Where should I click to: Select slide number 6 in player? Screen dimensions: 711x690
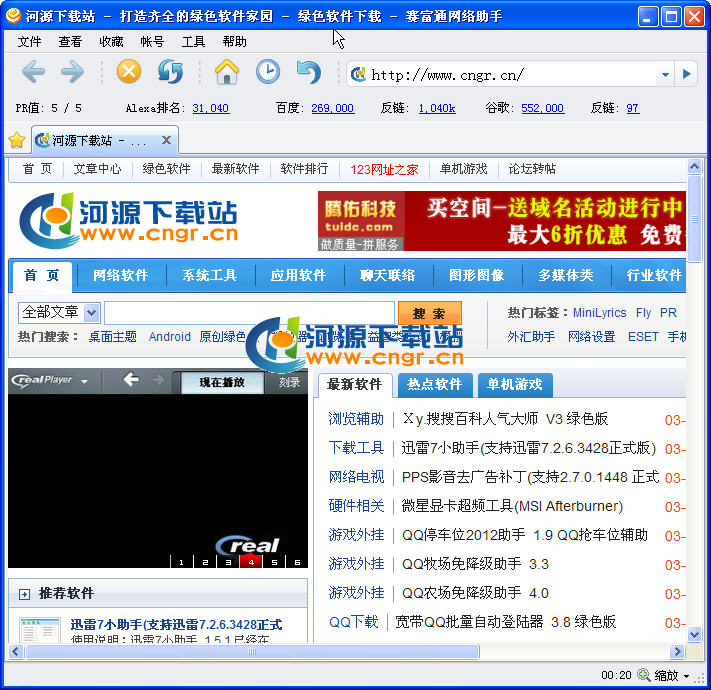(297, 562)
